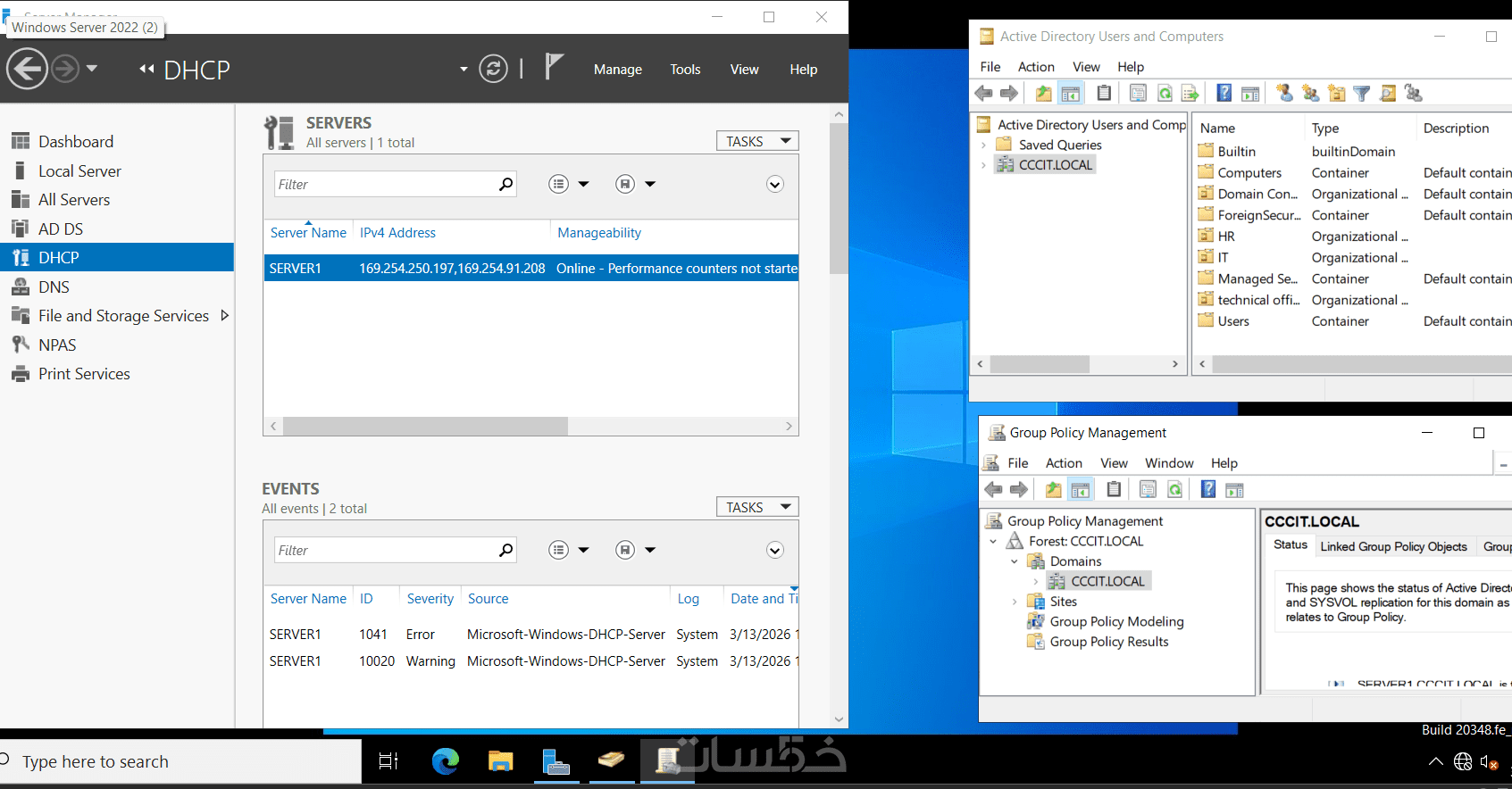Viewport: 1512px width, 789px height.
Task: Click the Server Manager refresh icon
Action: point(493,69)
